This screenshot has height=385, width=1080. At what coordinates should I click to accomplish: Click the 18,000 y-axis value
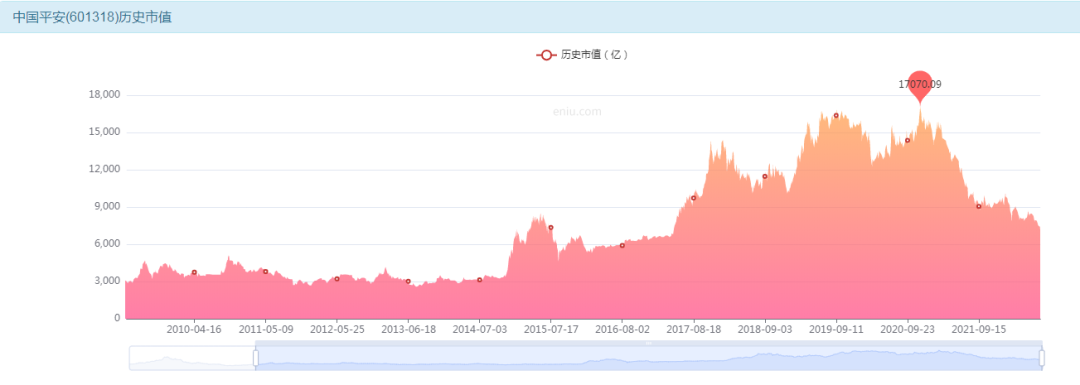(x=105, y=94)
